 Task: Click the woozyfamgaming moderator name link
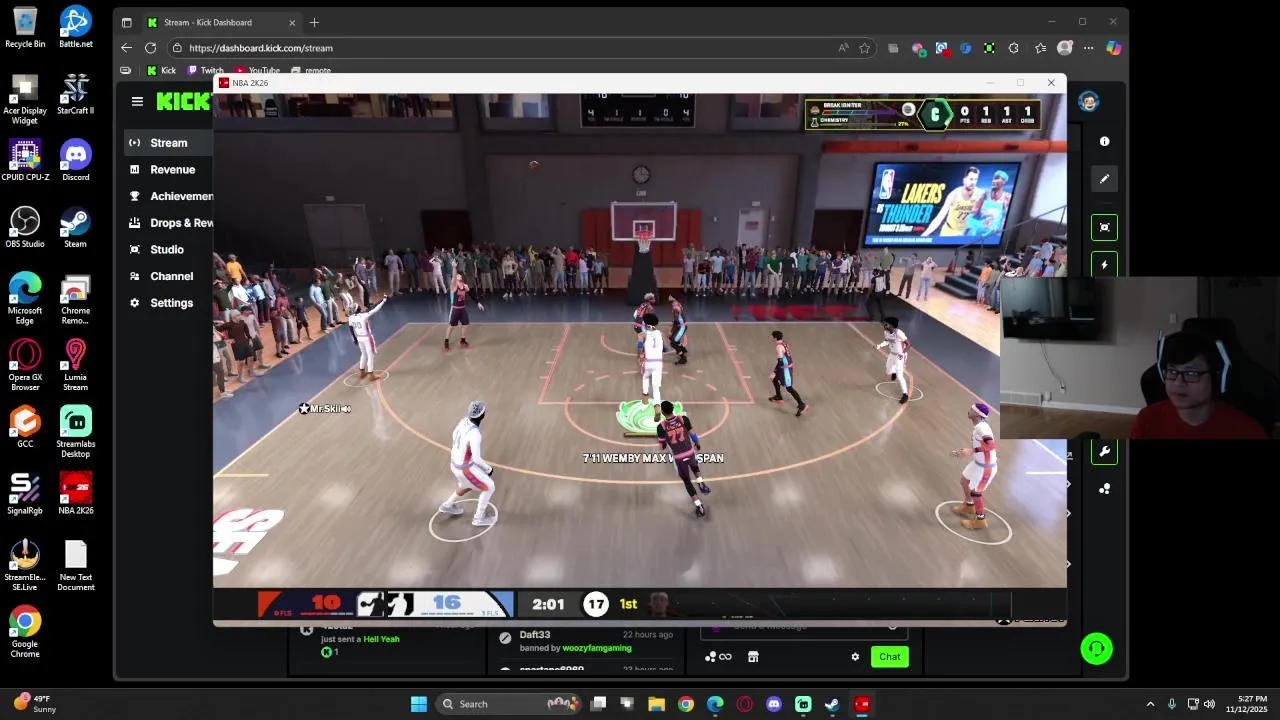pyautogui.click(x=597, y=648)
